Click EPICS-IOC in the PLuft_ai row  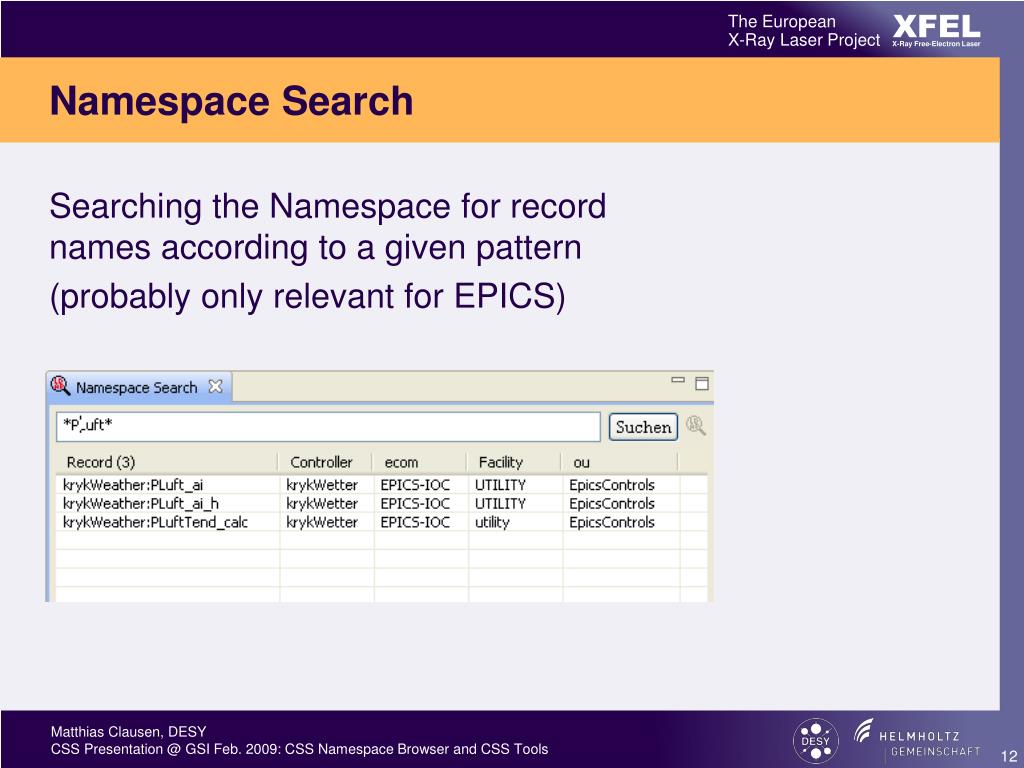click(415, 485)
